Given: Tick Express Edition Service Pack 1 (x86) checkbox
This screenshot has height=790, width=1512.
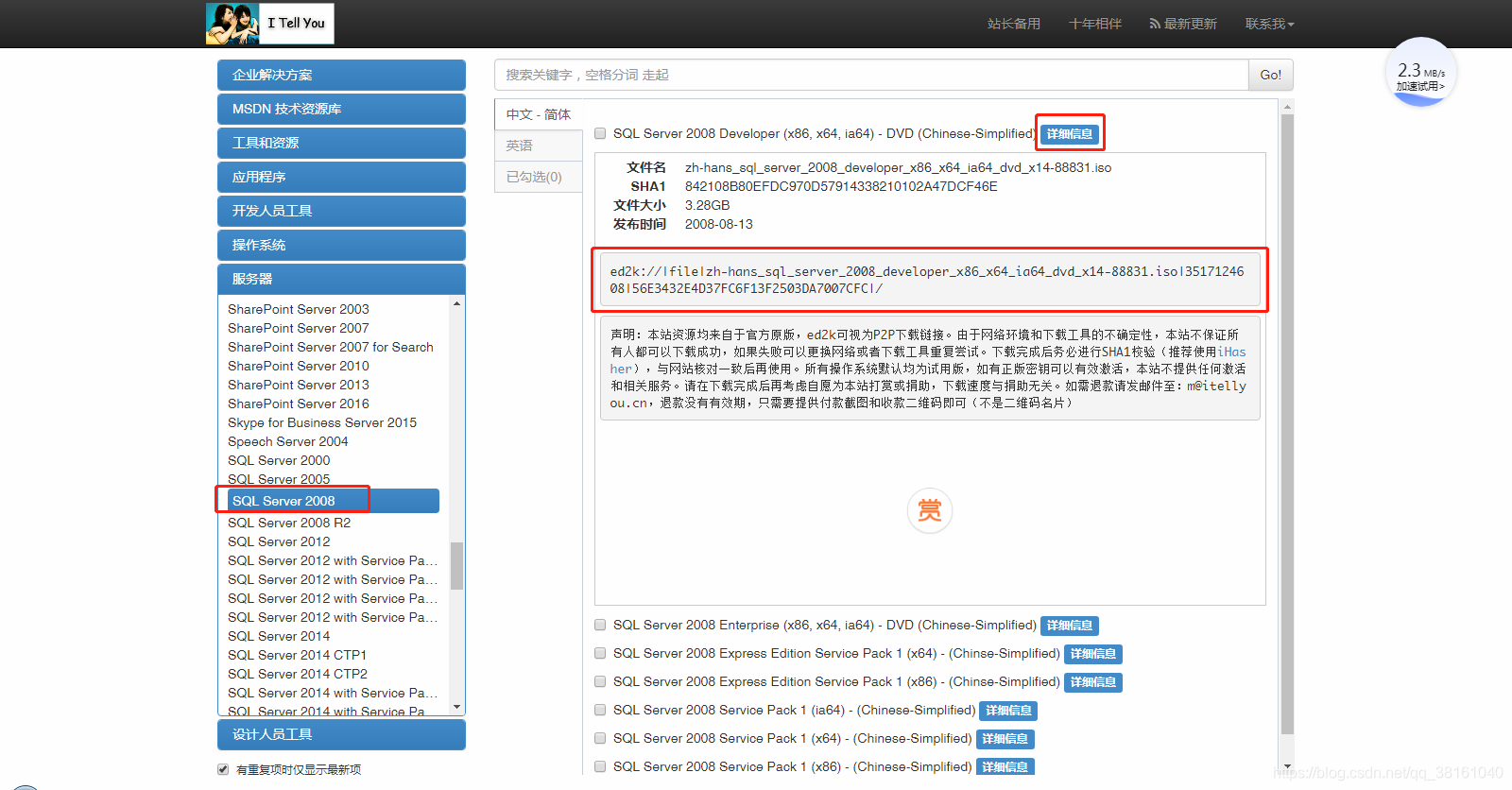Looking at the screenshot, I should 600,681.
